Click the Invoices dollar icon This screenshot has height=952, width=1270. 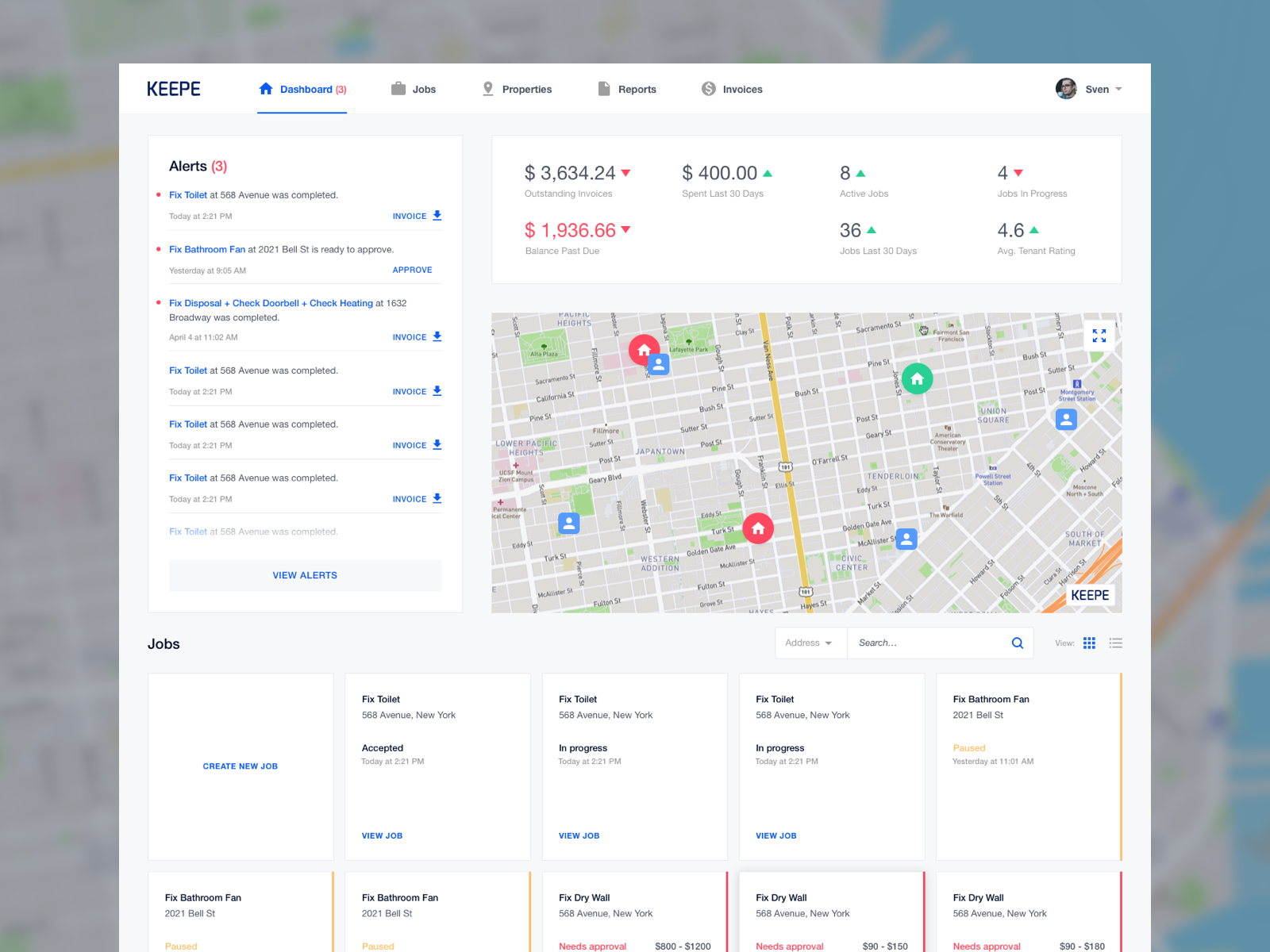tap(709, 89)
